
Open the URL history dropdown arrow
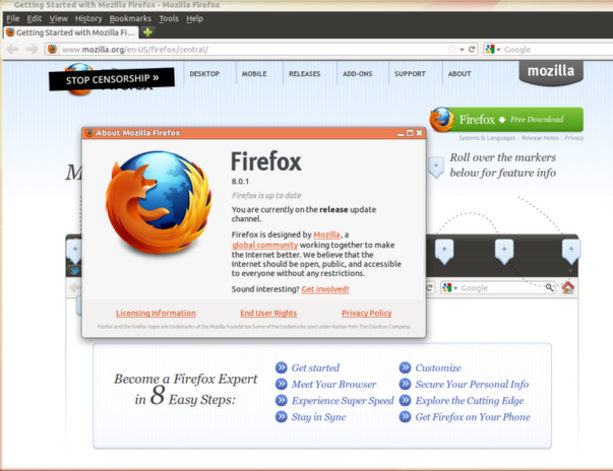(x=462, y=50)
